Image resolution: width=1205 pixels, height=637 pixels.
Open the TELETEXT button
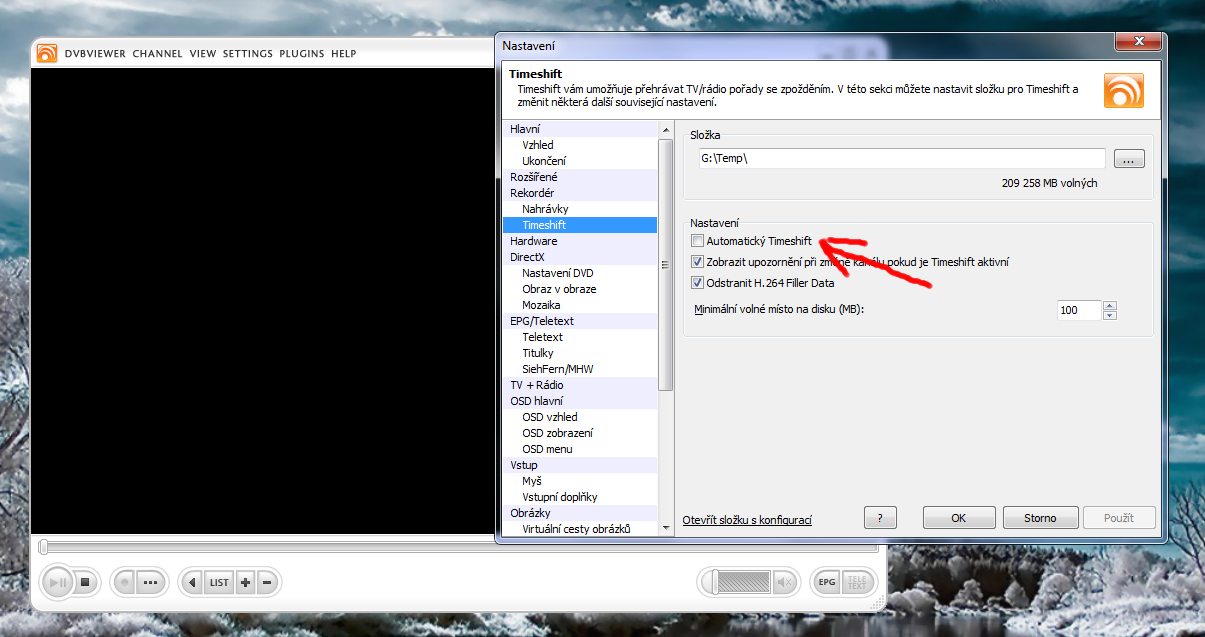857,581
